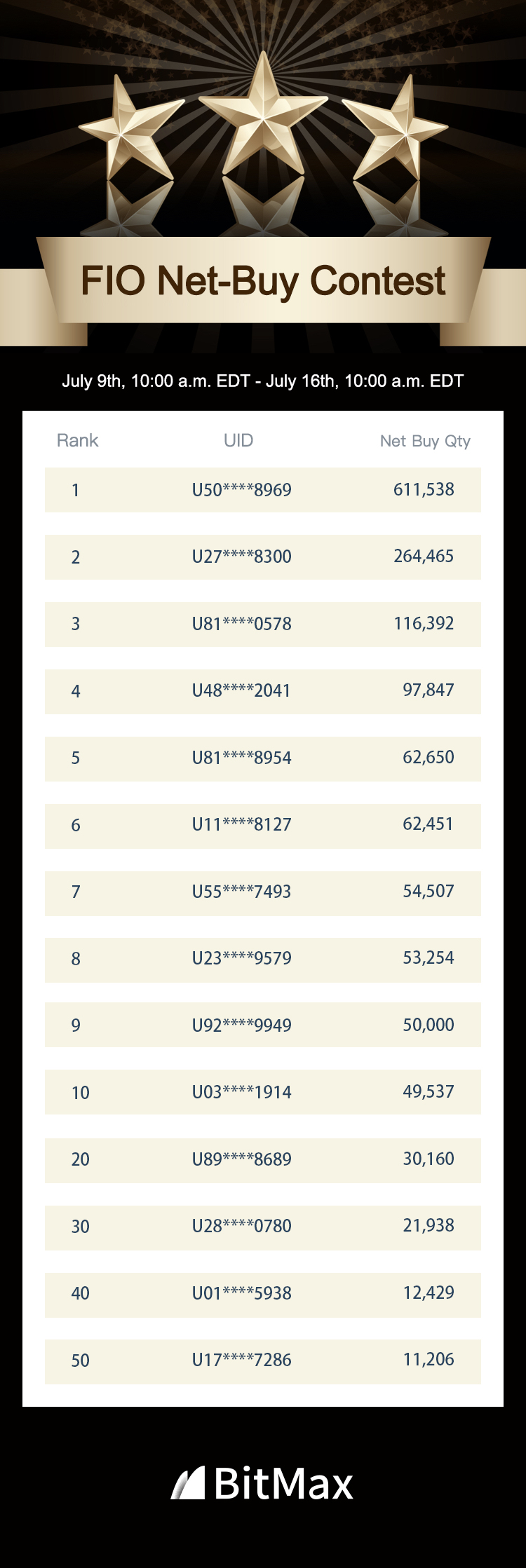This screenshot has height=1568, width=526.
Task: Click the UID column header
Action: (x=238, y=440)
